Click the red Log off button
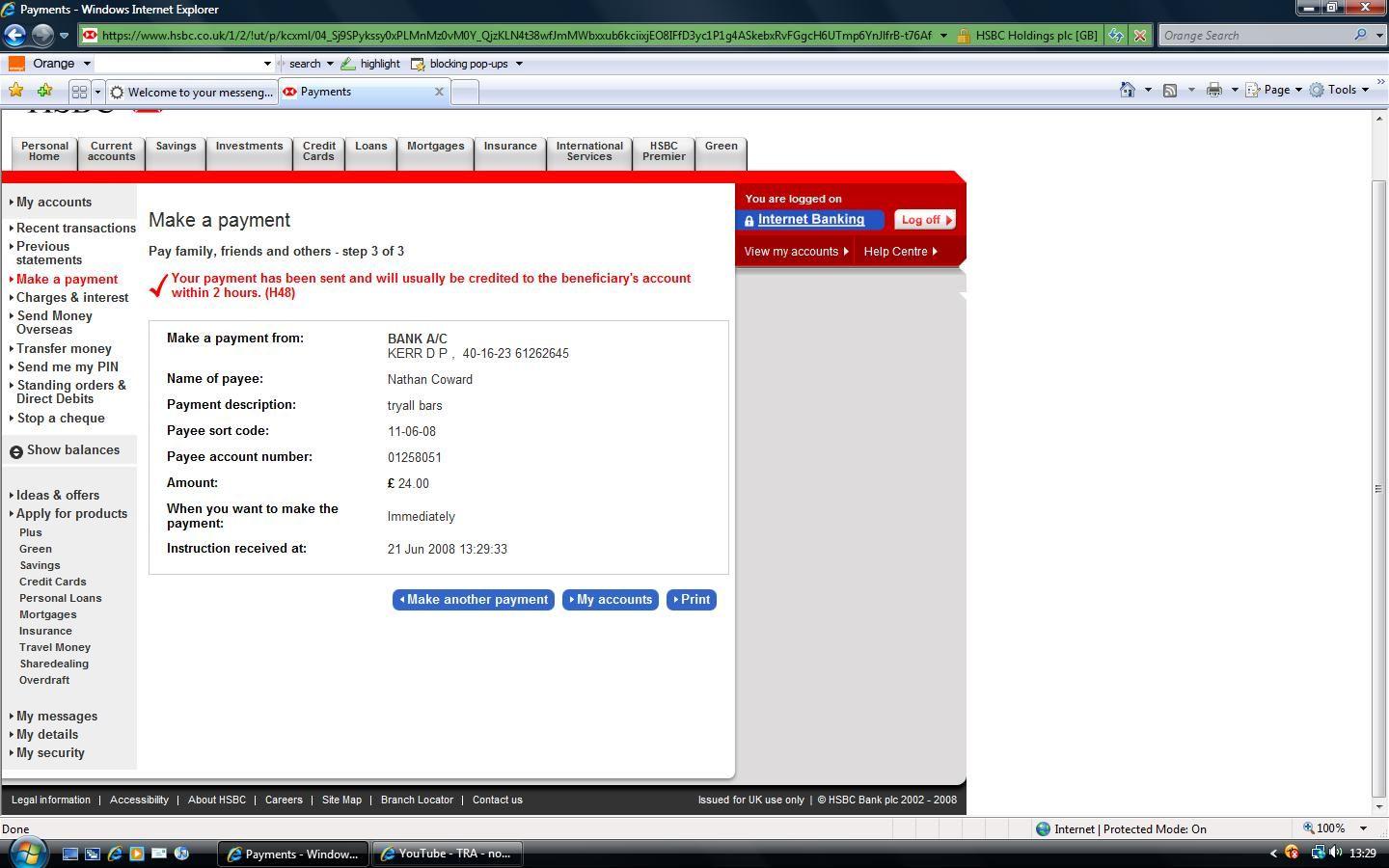Screen dimensions: 1389x868 (x=925, y=220)
